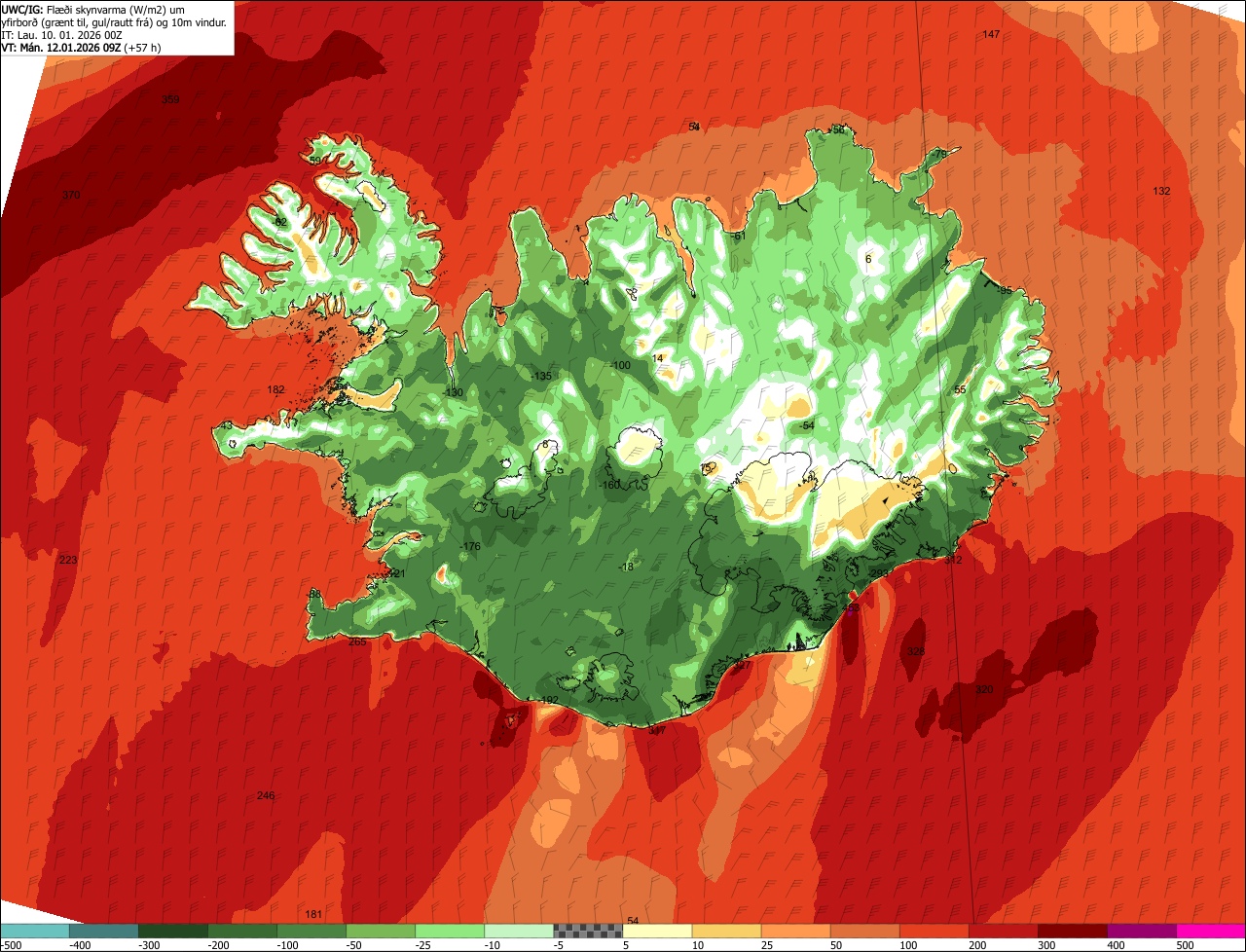Click the value '-192' on the south coast
The image size is (1246, 952).
pyautogui.click(x=548, y=700)
